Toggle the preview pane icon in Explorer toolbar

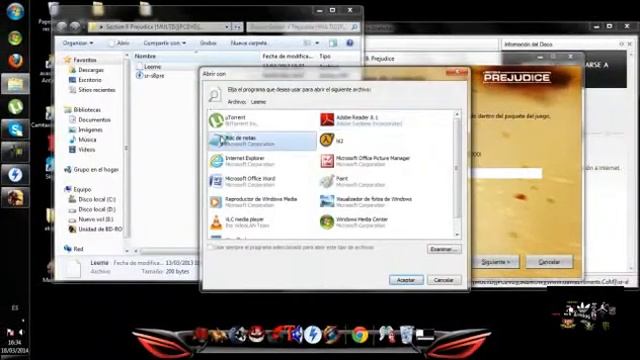coord(333,43)
